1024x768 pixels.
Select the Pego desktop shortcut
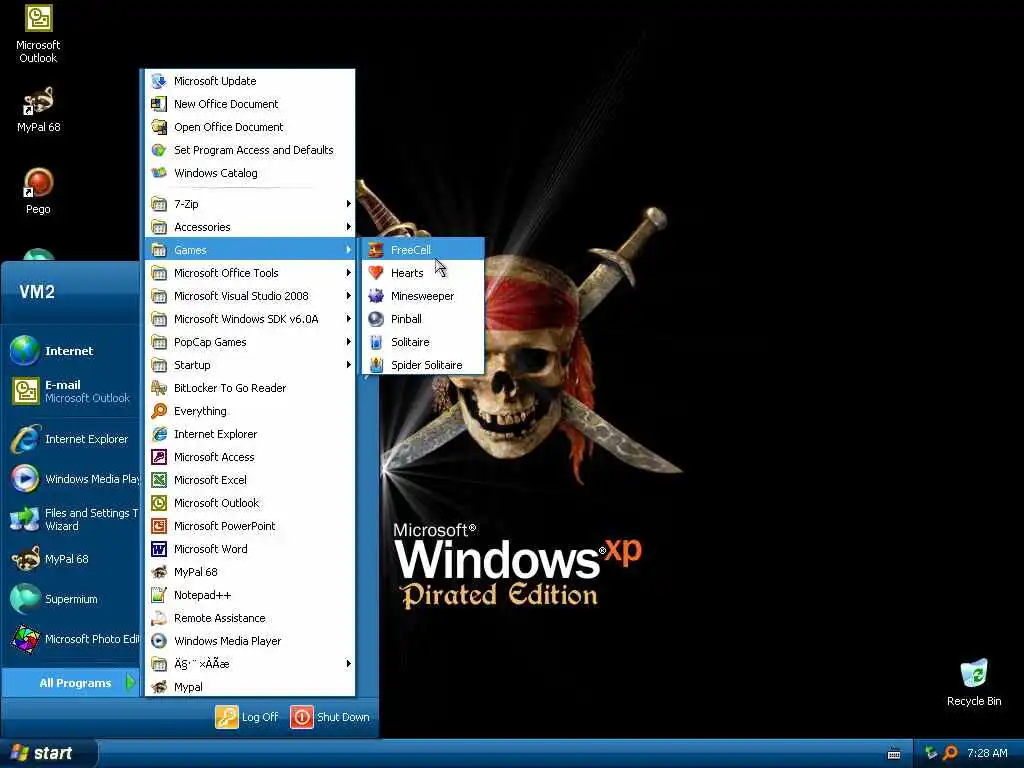38,191
